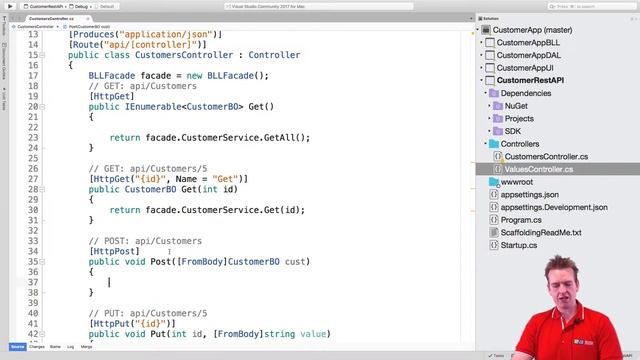The height and width of the screenshot is (360, 640).
Task: Open ScaffoldingReadMe.txt file
Action: click(541, 232)
